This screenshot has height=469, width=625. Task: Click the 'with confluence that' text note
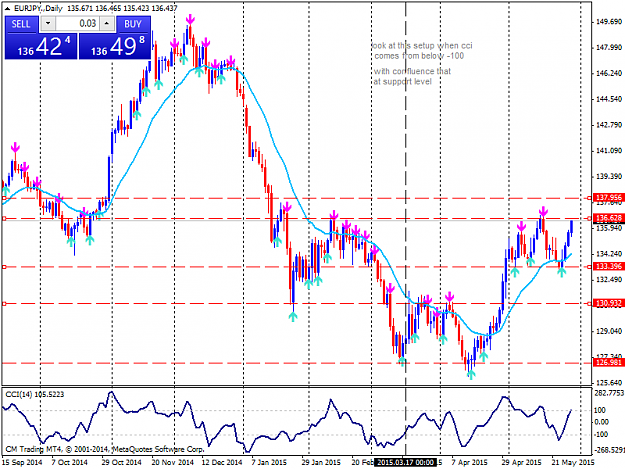coord(412,71)
